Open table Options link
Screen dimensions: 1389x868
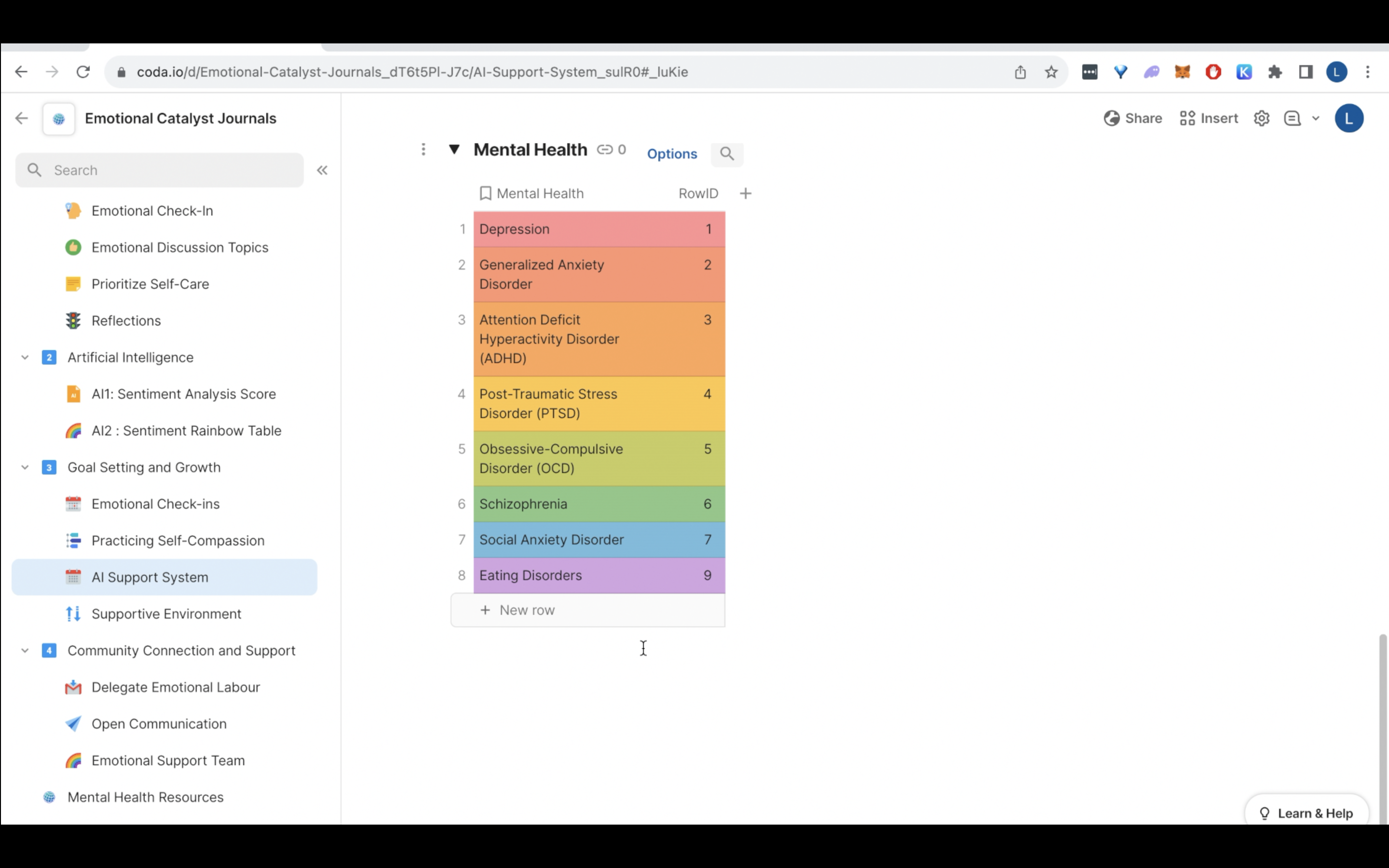(x=671, y=154)
